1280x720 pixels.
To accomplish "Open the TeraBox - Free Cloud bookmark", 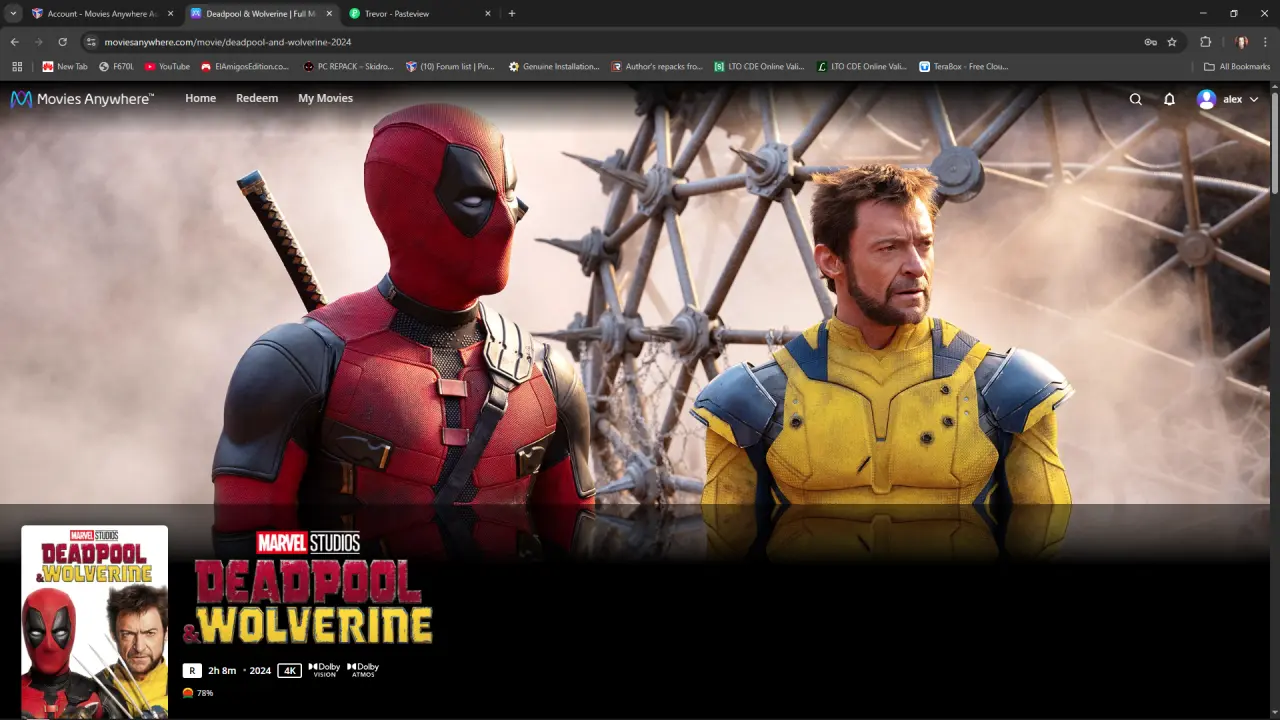I will pyautogui.click(x=964, y=67).
